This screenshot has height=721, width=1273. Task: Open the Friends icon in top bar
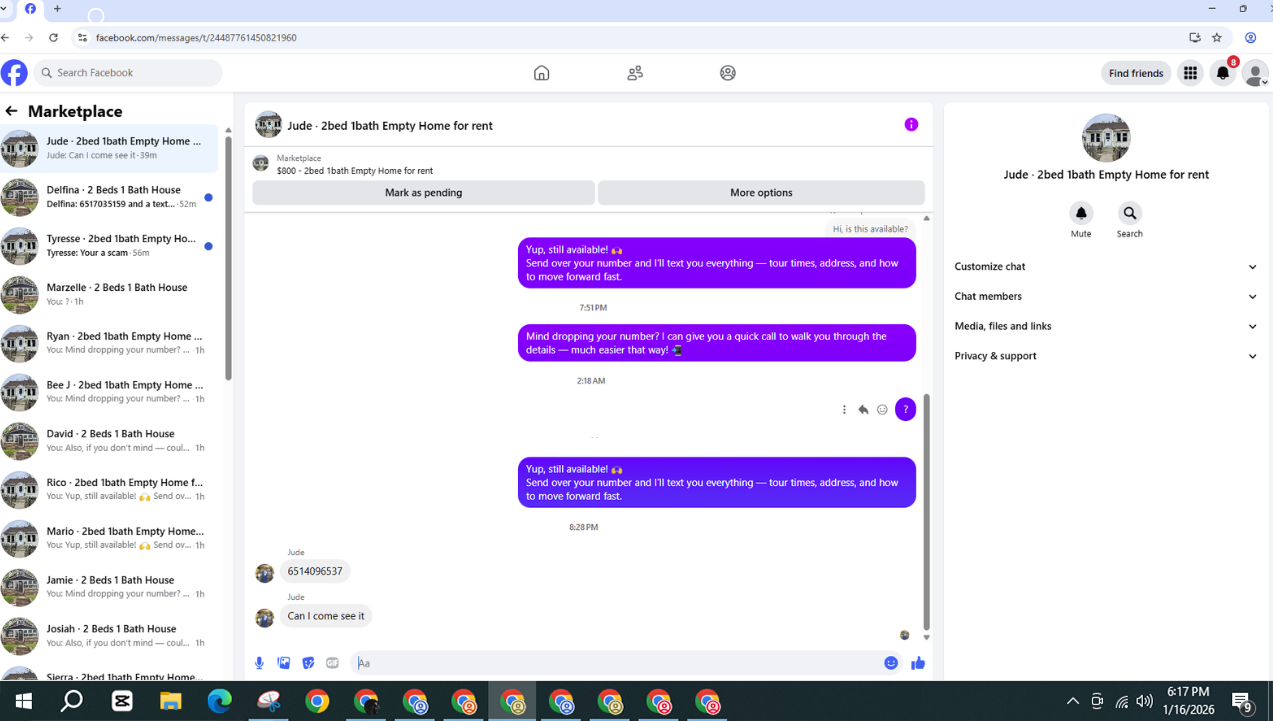point(635,73)
